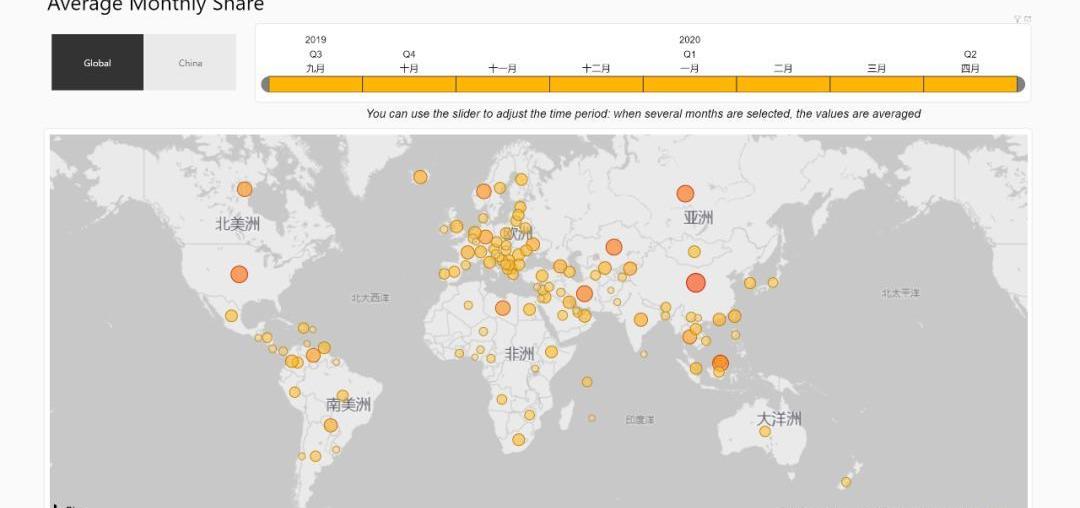
Task: Click the large red bubble over China
Action: click(x=696, y=283)
